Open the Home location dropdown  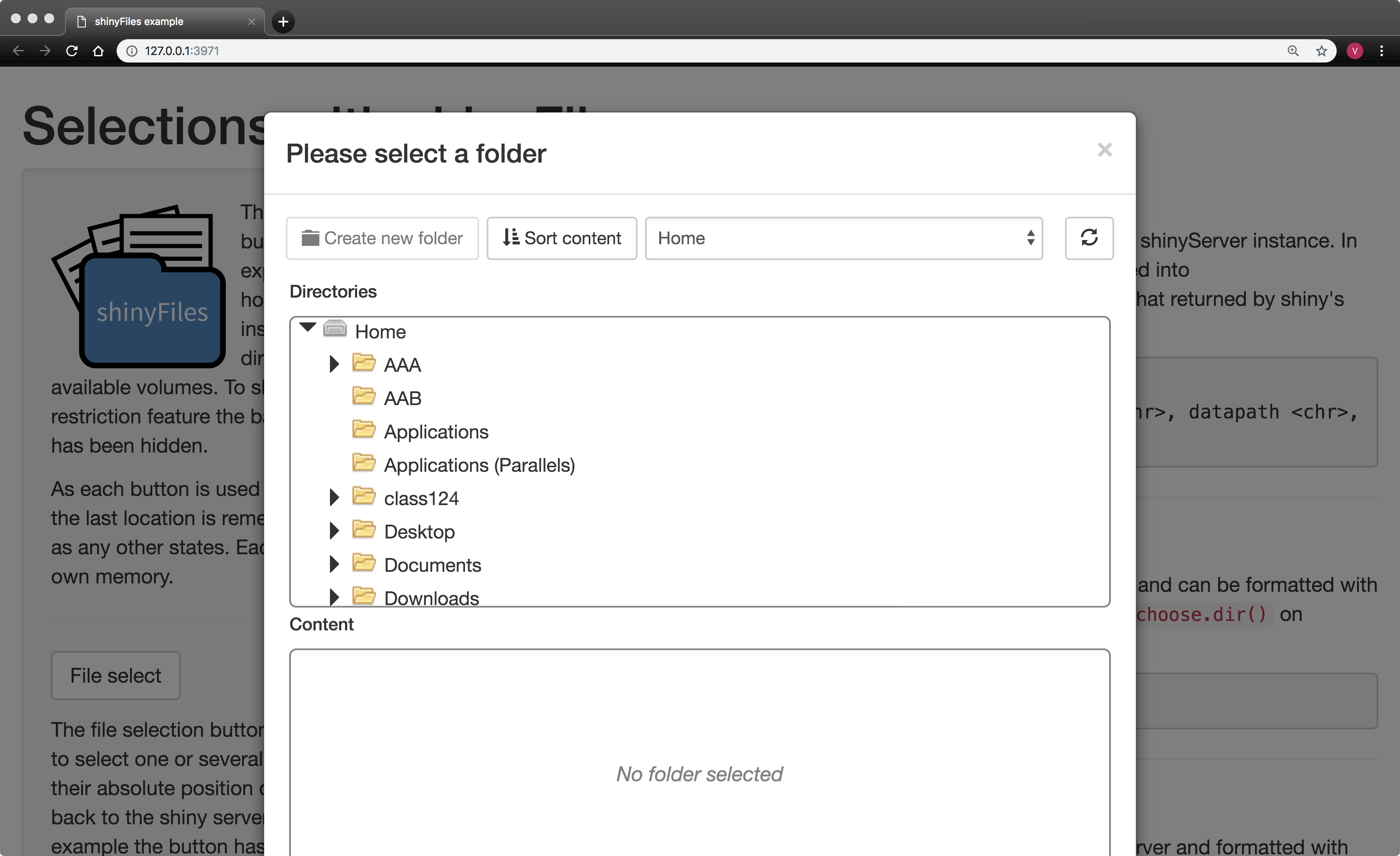(844, 238)
